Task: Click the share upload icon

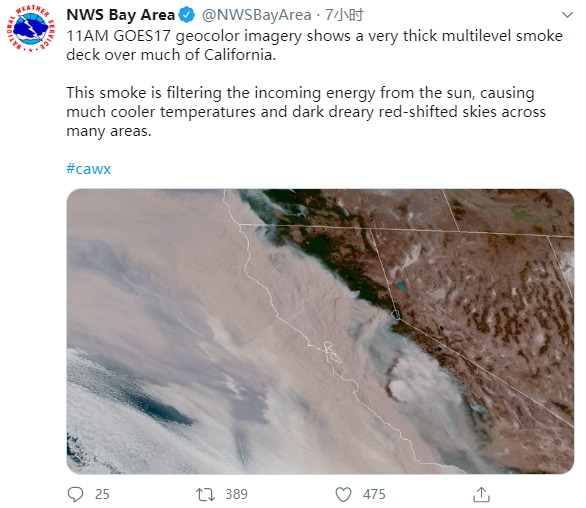Action: 481,494
